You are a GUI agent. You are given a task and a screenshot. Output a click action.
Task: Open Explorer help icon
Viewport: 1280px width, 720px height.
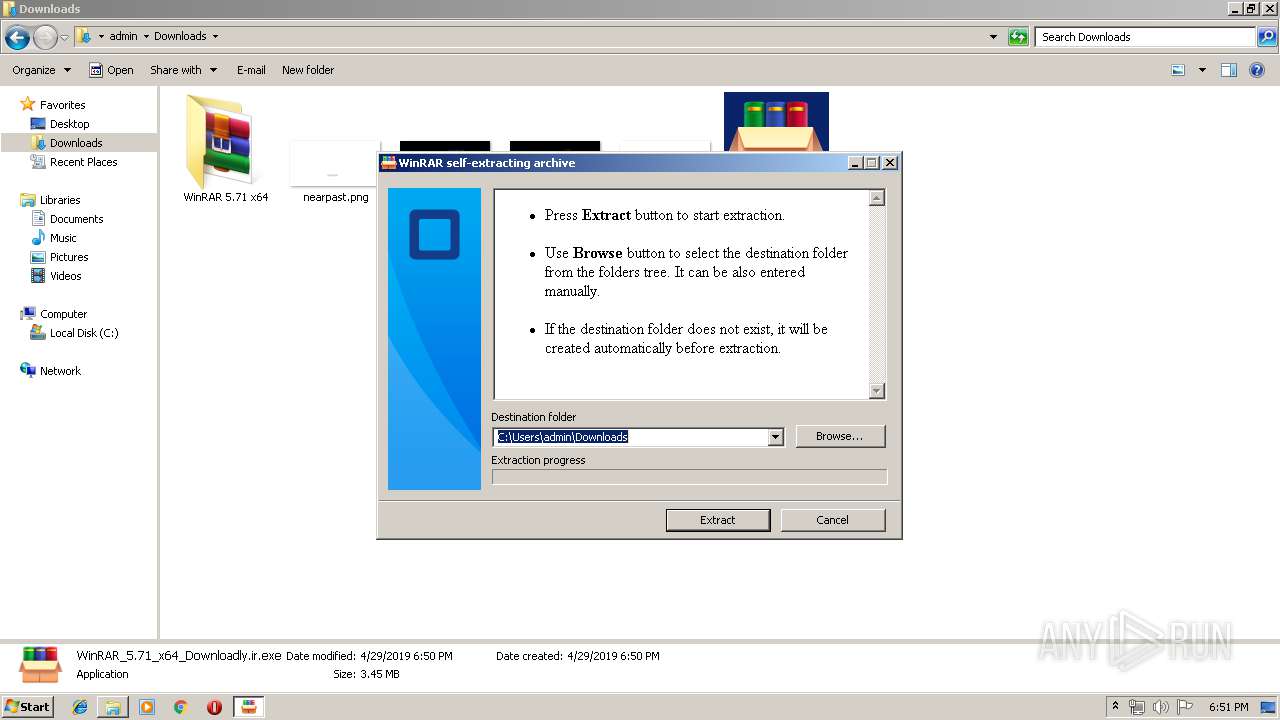click(1257, 70)
